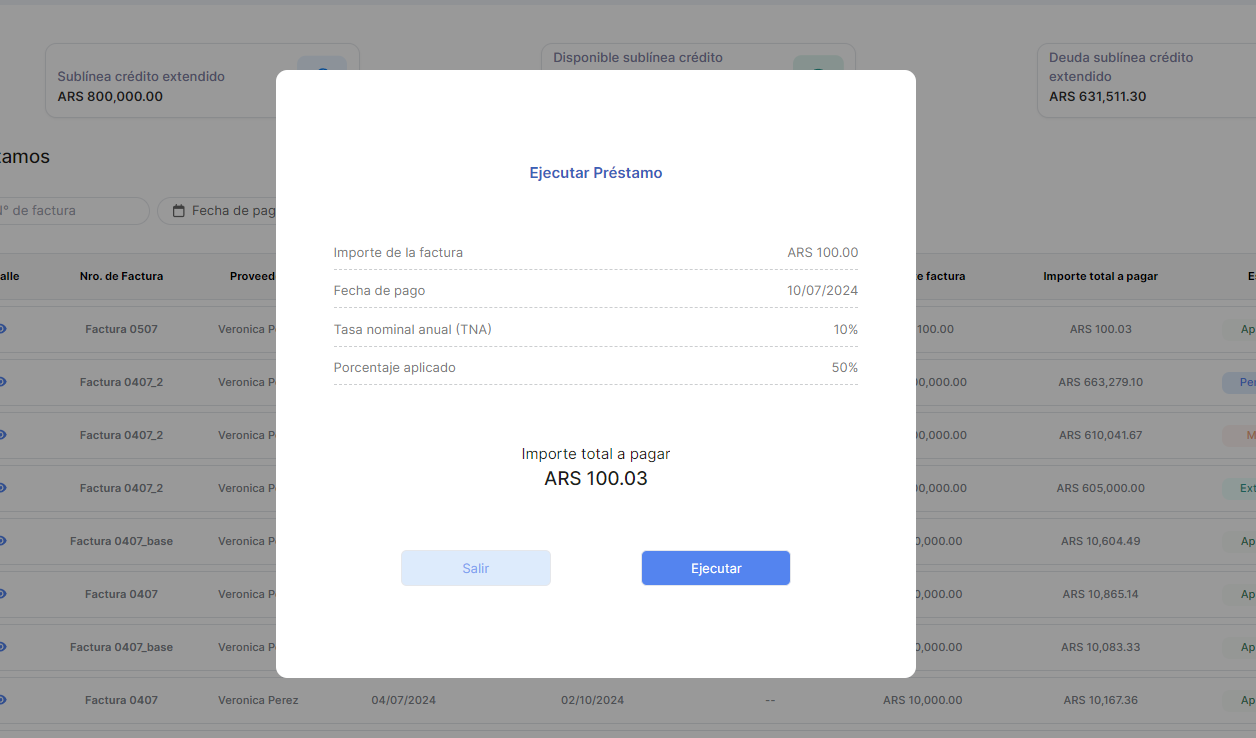Click eye icon on the ARS 10,865.14 row
The image size is (1256, 738).
coord(2,594)
